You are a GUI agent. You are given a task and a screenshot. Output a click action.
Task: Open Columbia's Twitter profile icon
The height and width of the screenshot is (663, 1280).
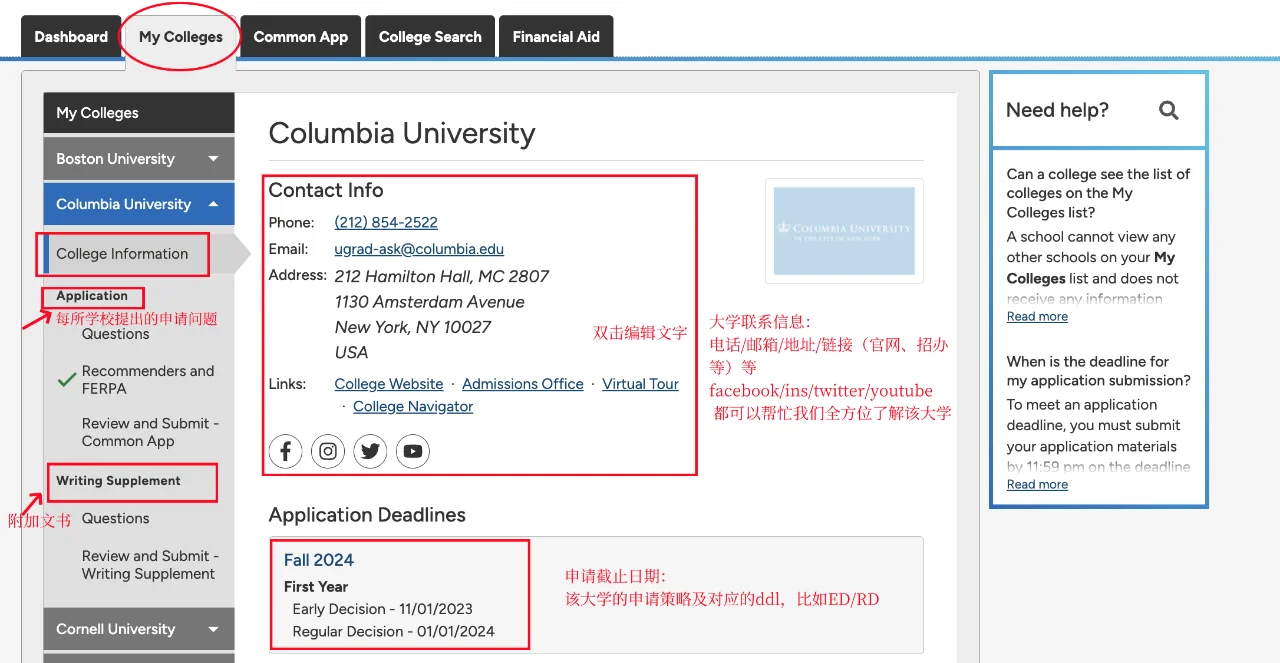(x=370, y=451)
